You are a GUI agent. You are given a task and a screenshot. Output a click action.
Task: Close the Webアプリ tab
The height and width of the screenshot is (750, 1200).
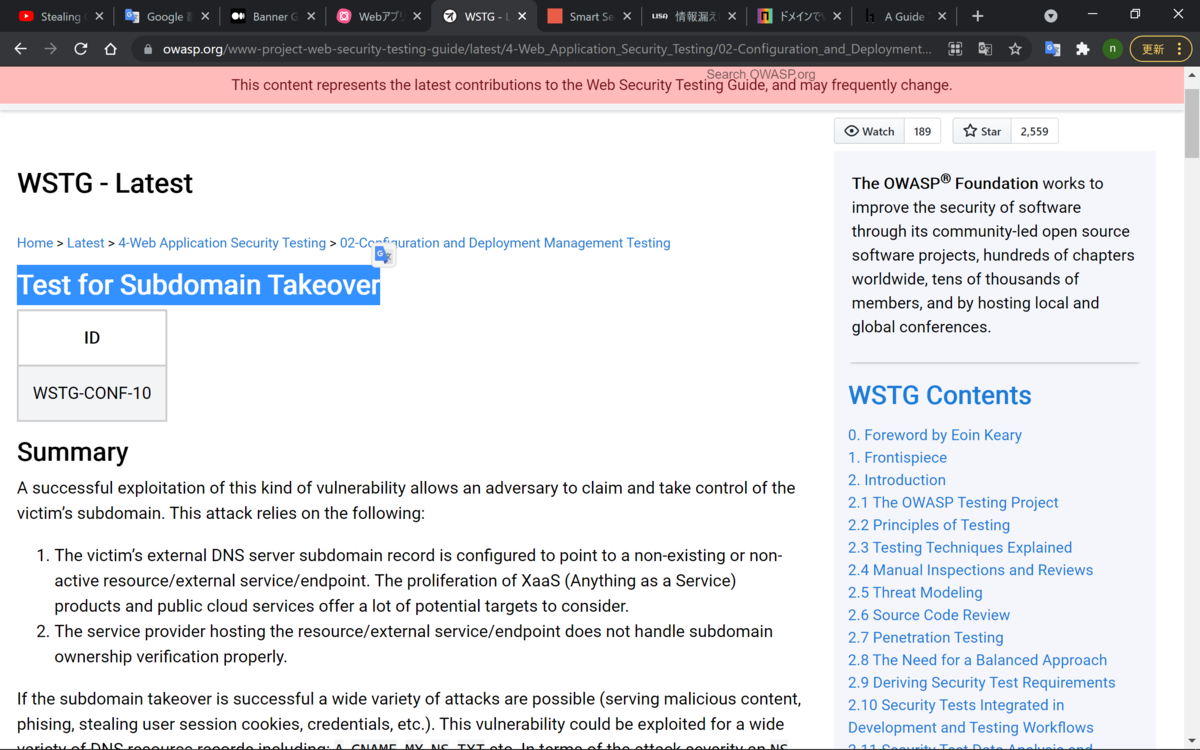[417, 16]
